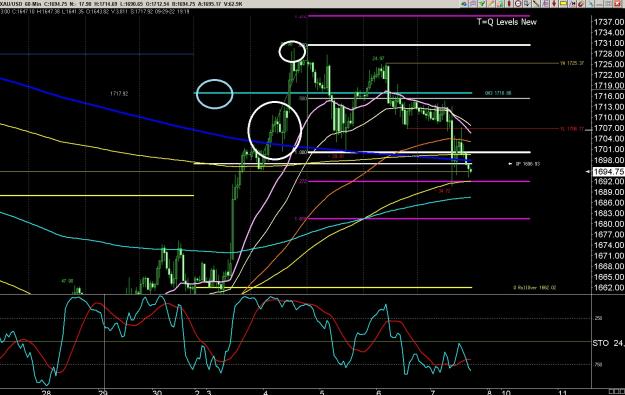Open the red and green bars chart-type icon
The image size is (625, 395).
pyautogui.click(x=500, y=4)
